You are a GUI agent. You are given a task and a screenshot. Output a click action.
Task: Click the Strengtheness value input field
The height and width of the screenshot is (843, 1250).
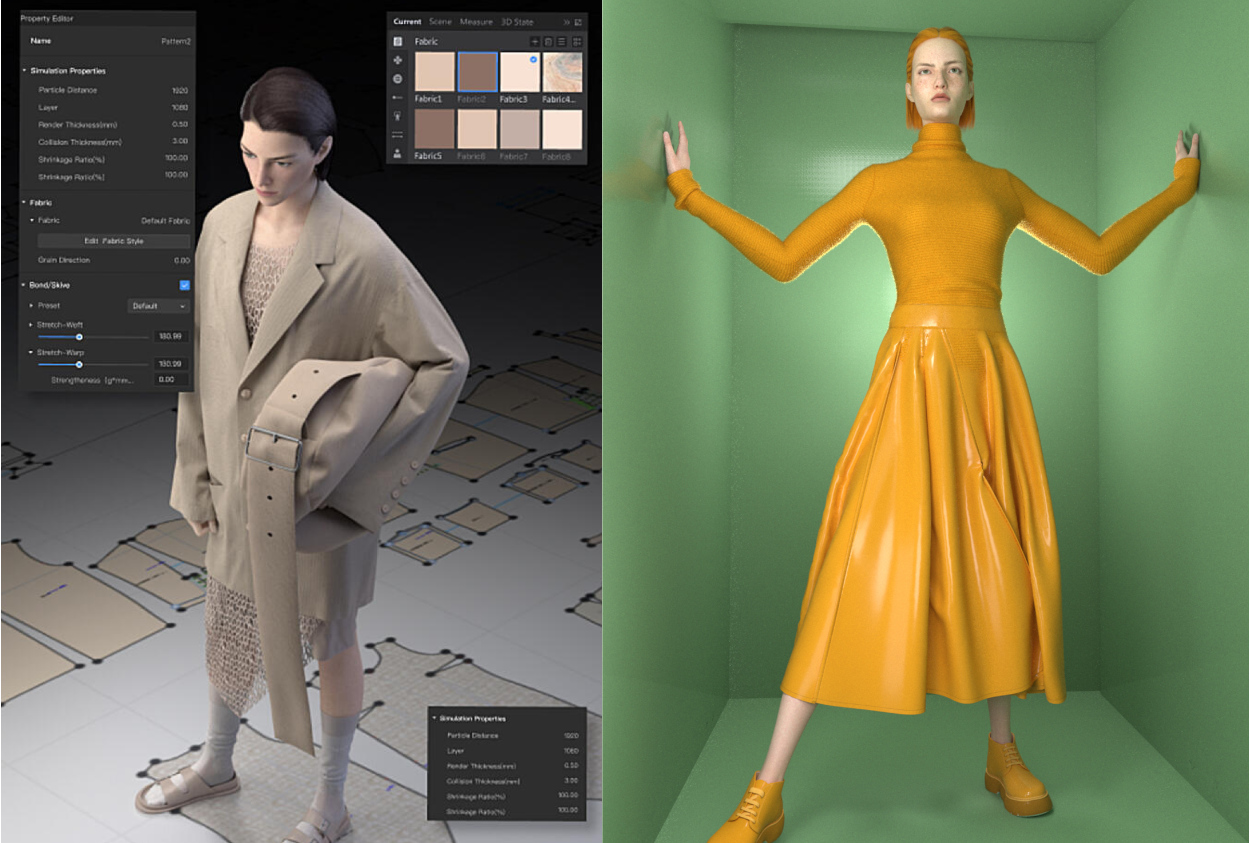coord(170,380)
